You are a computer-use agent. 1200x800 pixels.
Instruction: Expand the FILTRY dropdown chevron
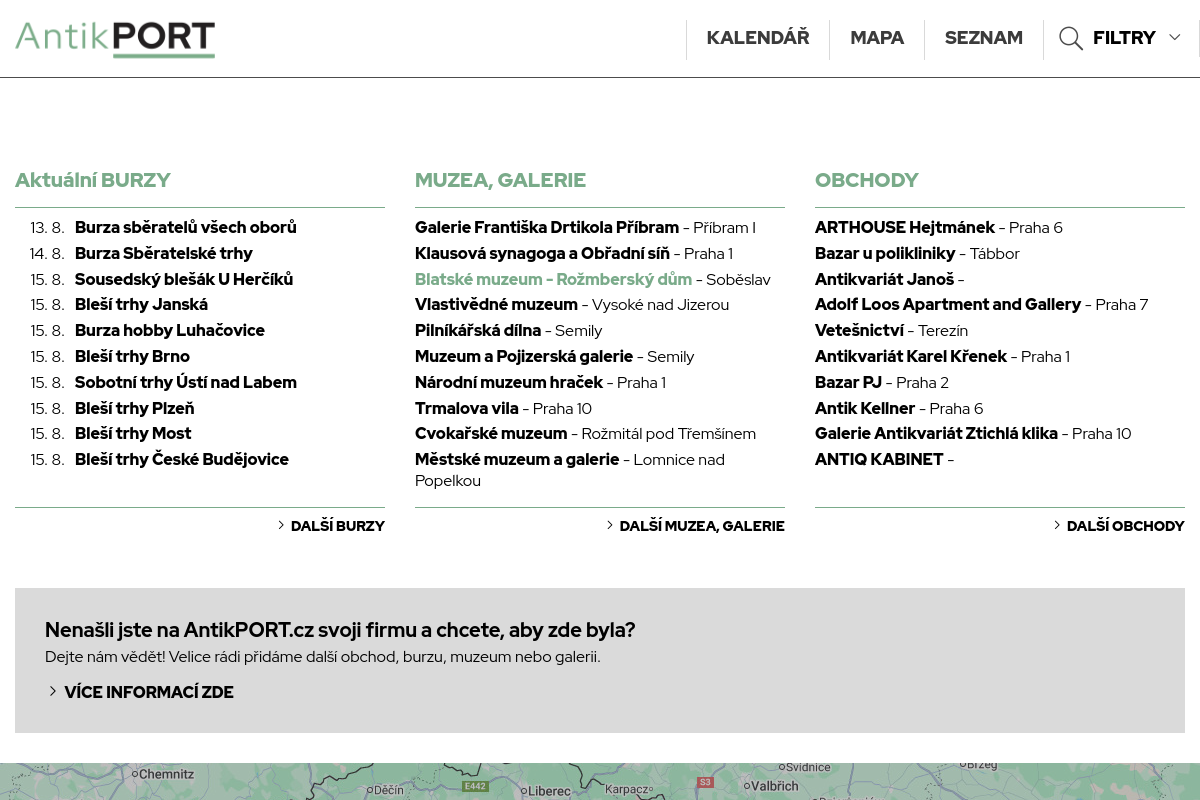coord(1175,37)
